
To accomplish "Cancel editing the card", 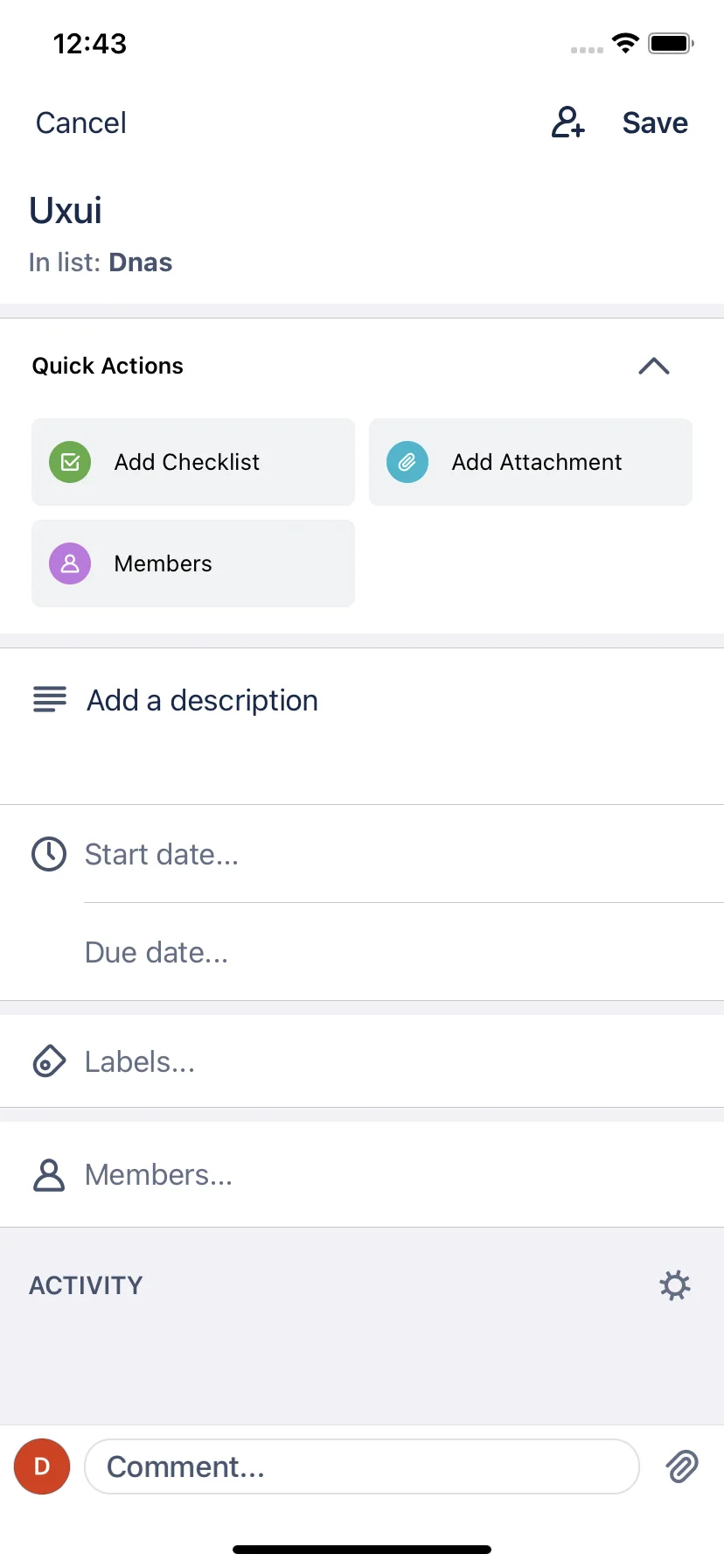I will click(x=81, y=122).
